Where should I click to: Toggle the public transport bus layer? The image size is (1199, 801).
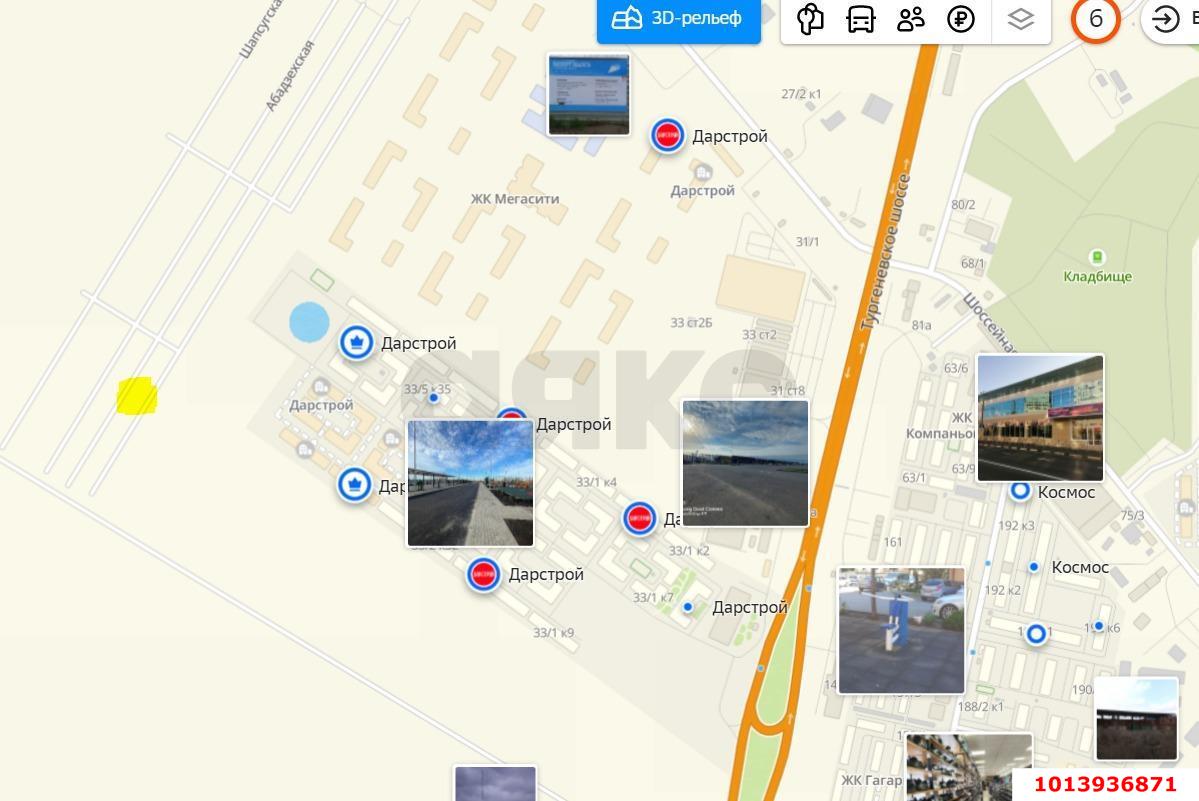[x=861, y=19]
